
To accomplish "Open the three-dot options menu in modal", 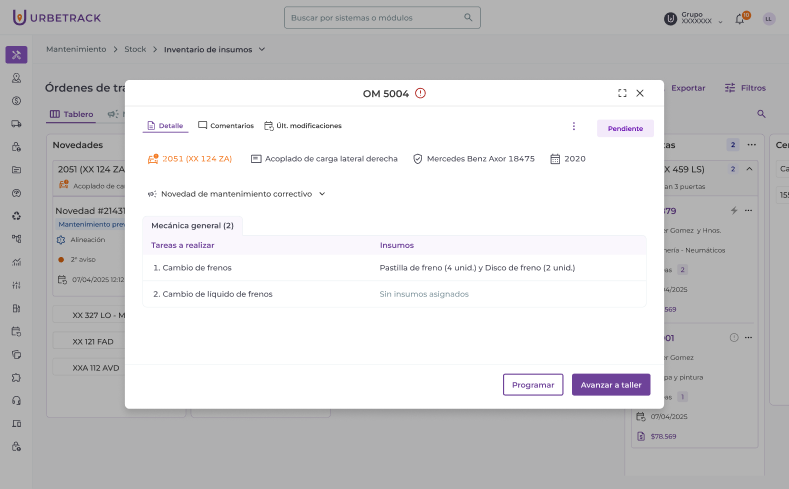I will click(x=574, y=126).
